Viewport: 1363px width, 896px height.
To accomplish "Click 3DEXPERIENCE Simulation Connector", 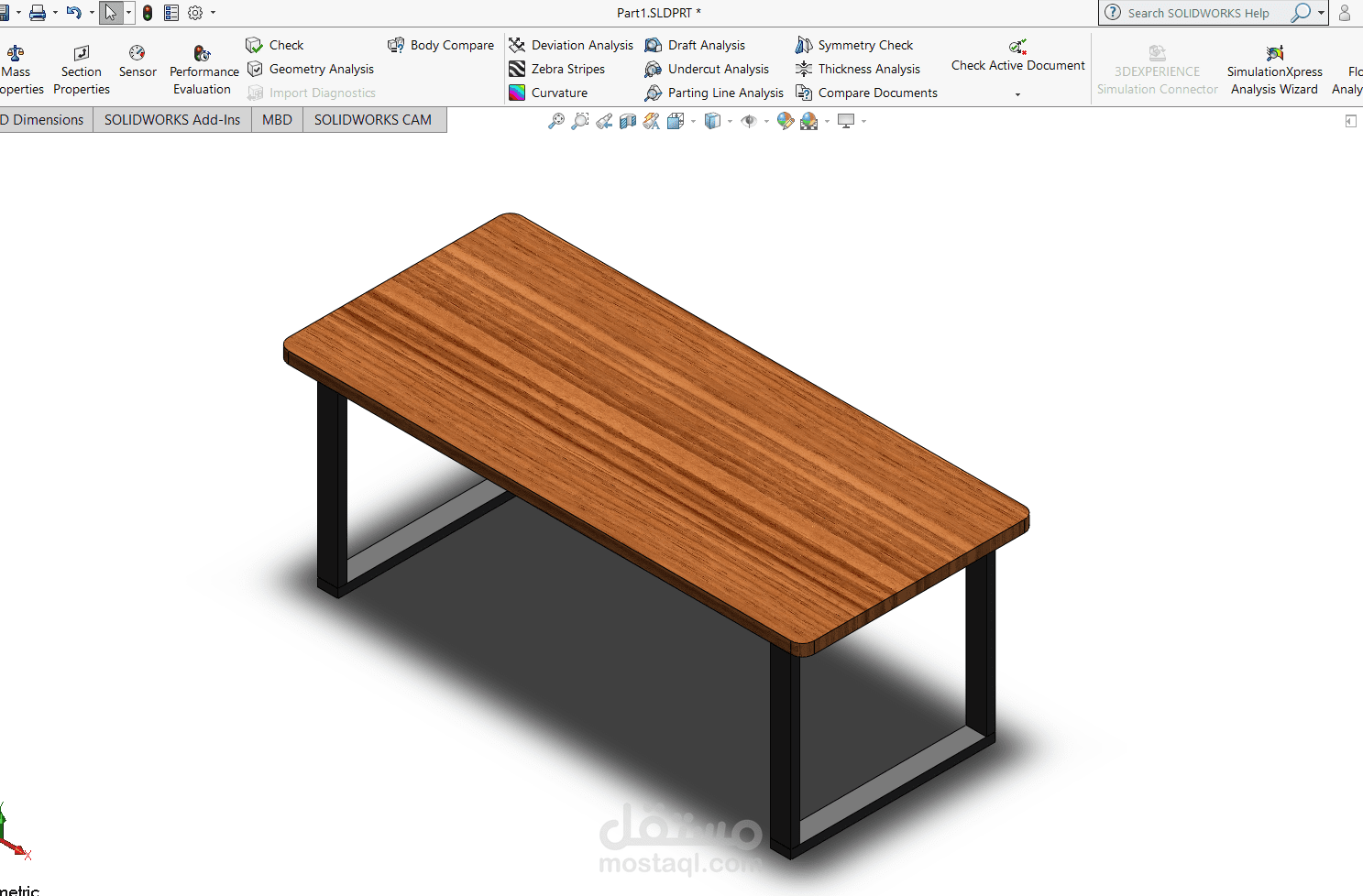I will click(1157, 70).
